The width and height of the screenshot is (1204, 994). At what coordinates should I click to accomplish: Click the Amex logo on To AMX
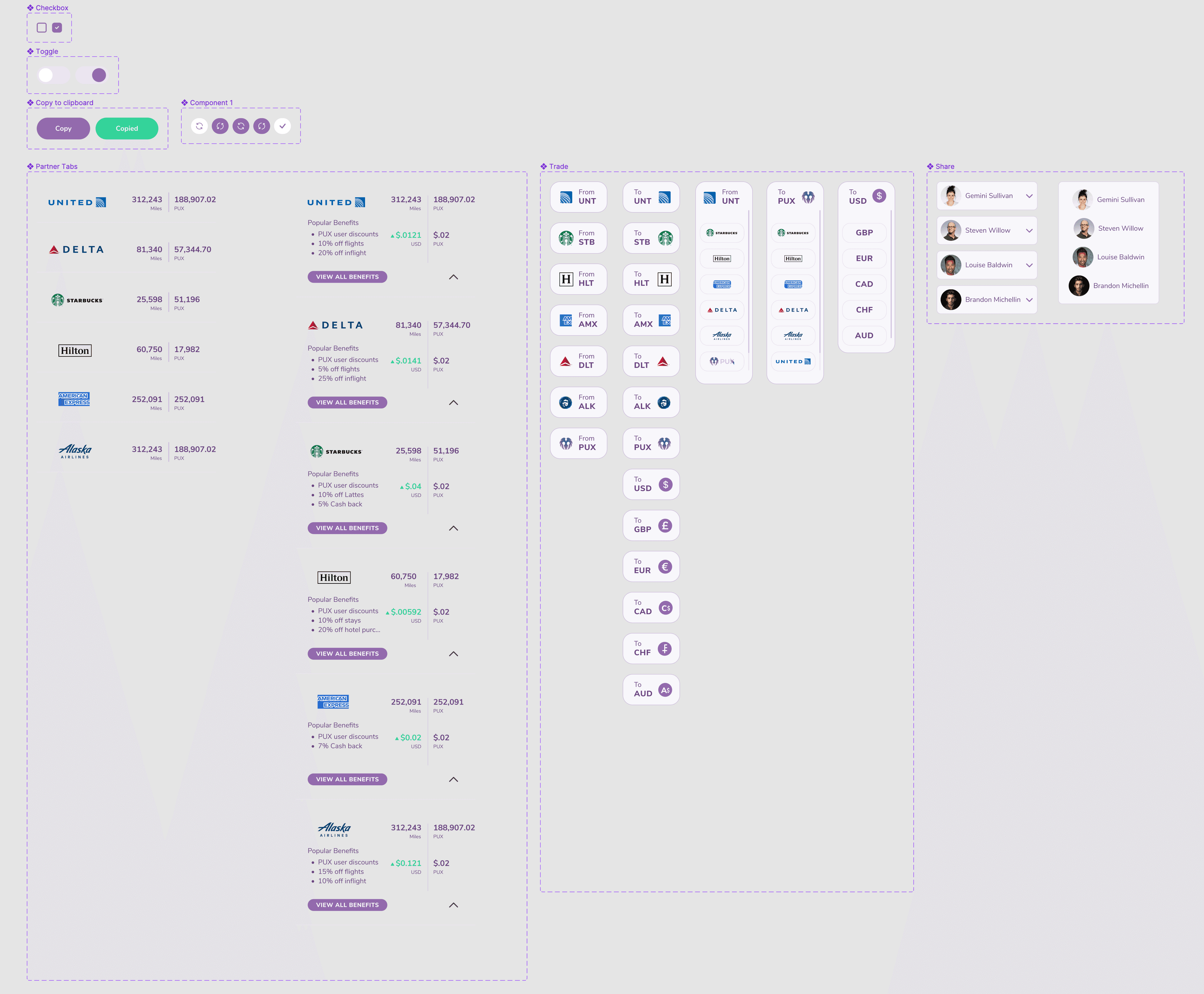coord(665,320)
